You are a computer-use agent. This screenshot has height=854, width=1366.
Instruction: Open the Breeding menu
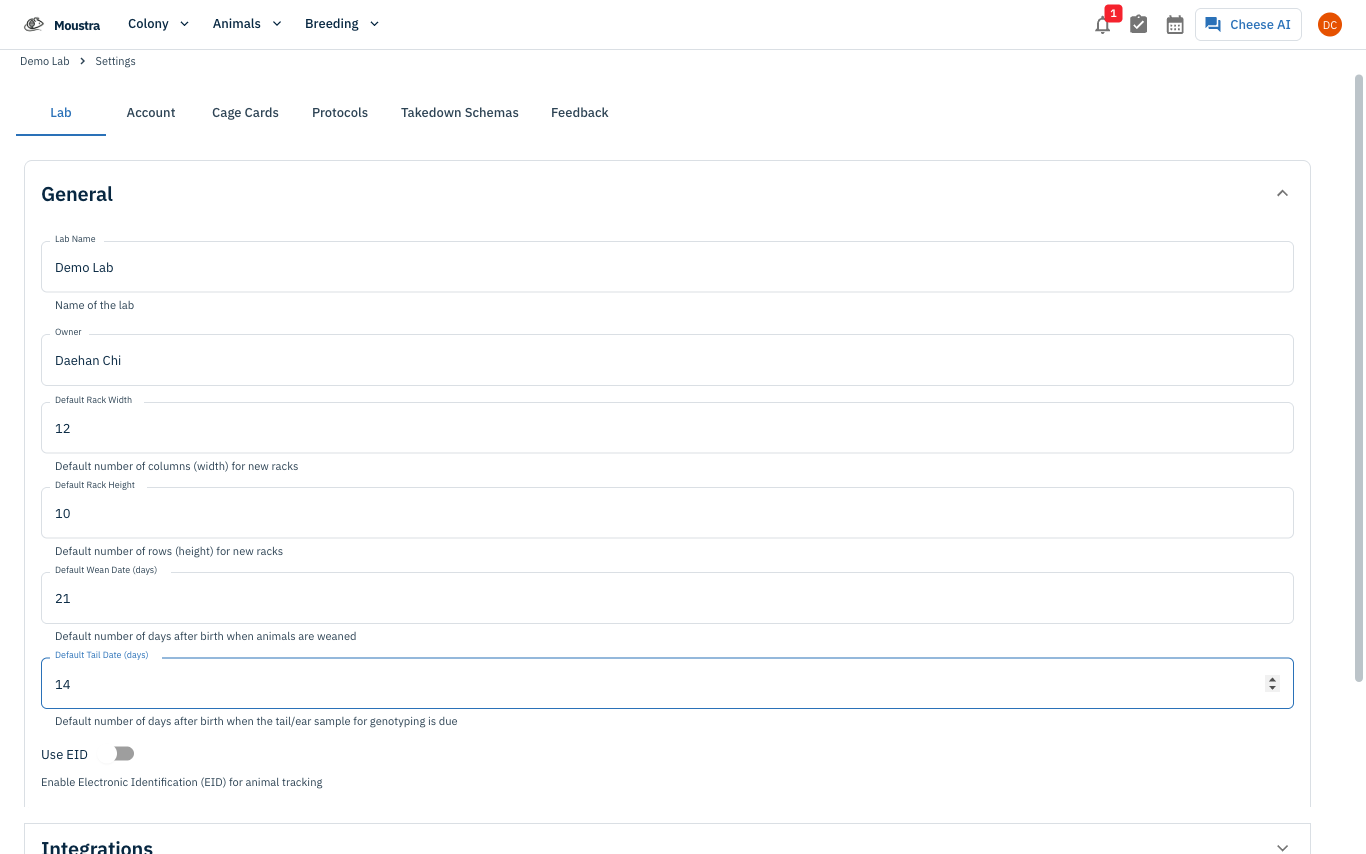pos(342,24)
